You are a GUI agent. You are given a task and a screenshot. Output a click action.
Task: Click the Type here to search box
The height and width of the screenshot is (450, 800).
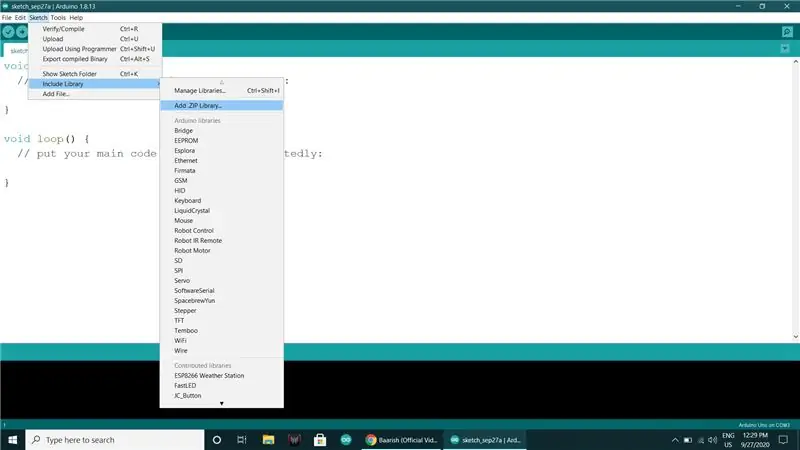pyautogui.click(x=115, y=440)
